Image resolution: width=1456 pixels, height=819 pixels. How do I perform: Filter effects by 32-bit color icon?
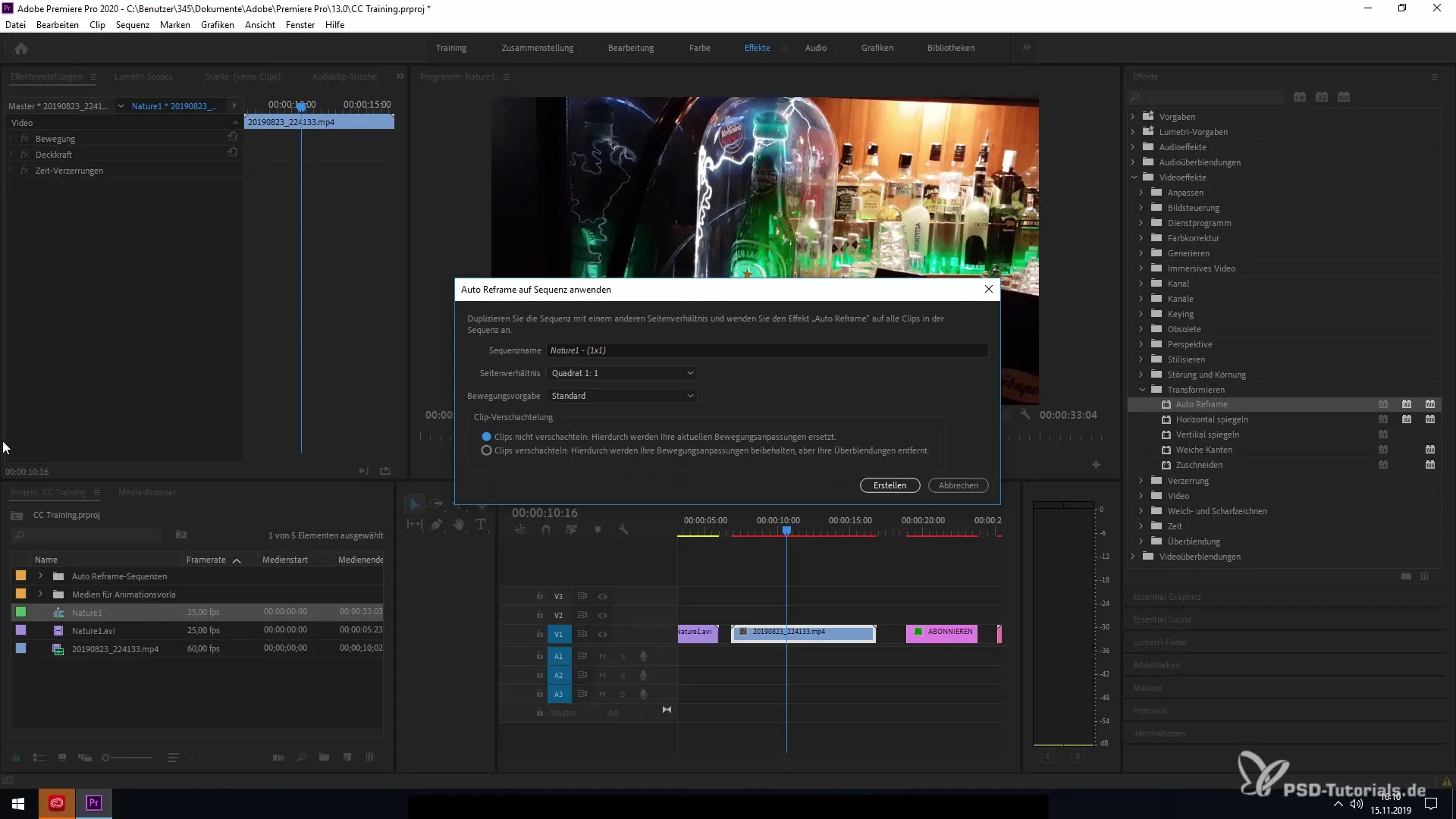click(1322, 97)
